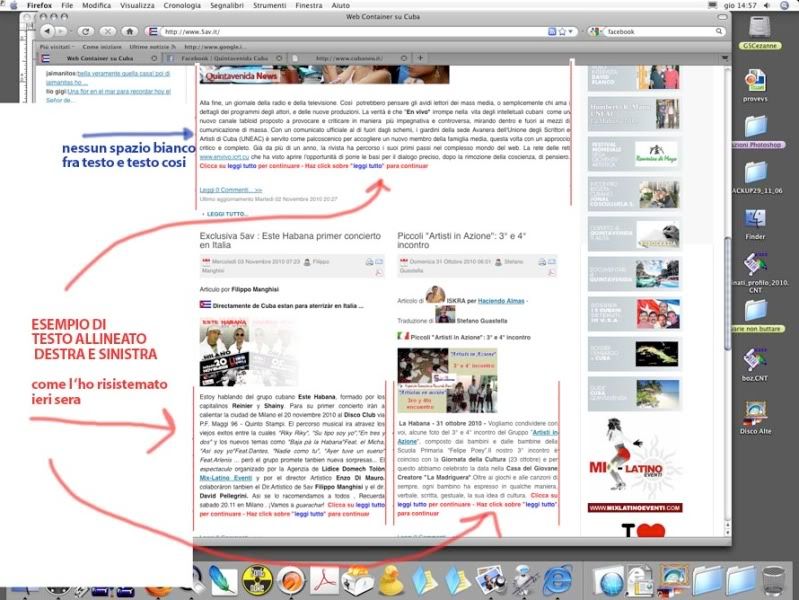Click PDF icon on Este Habana article
Viewport: 799px width, 600px height.
[x=379, y=271]
